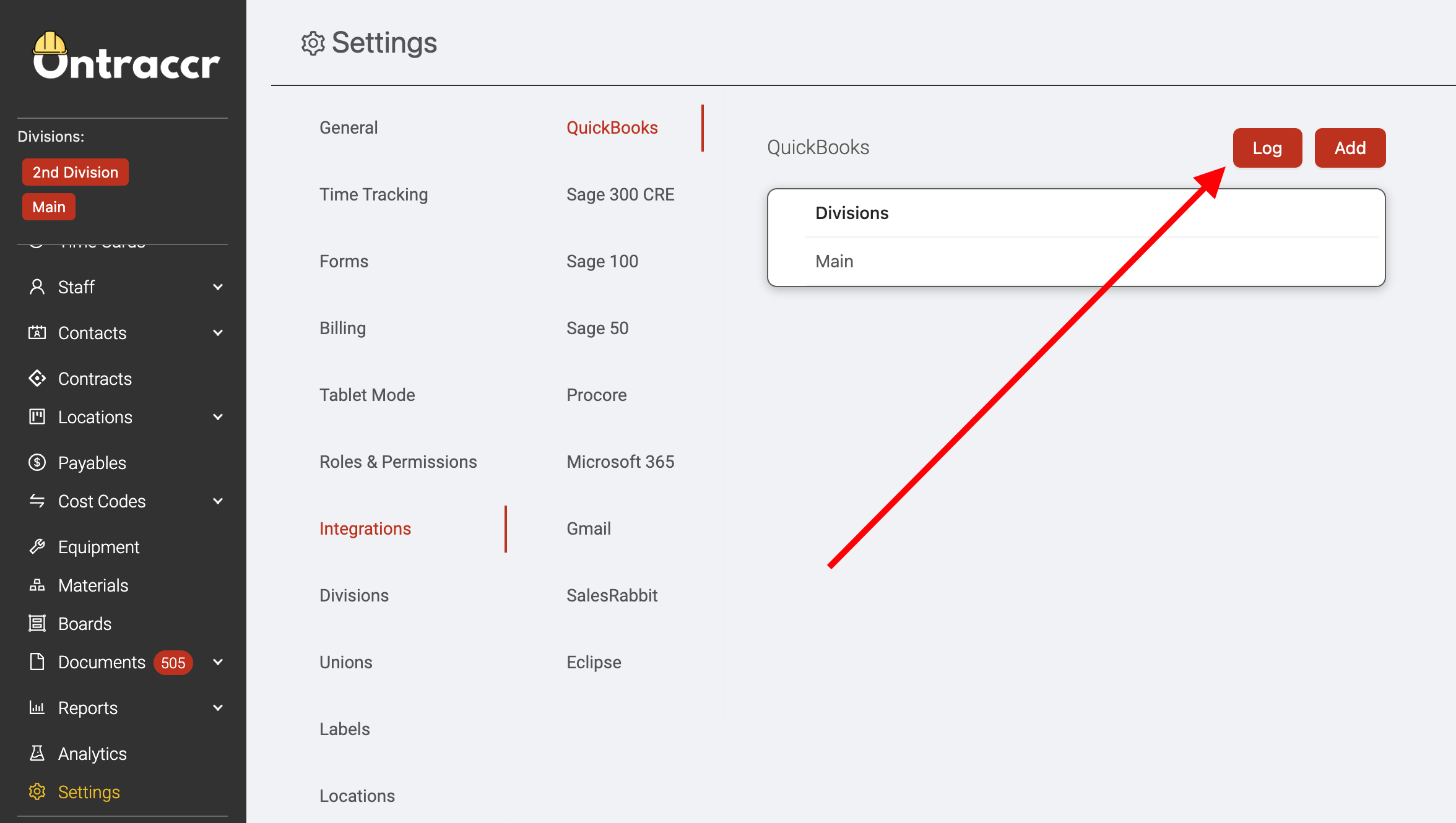
Task: Click the Staff person icon in sidebar
Action: pyautogui.click(x=37, y=287)
